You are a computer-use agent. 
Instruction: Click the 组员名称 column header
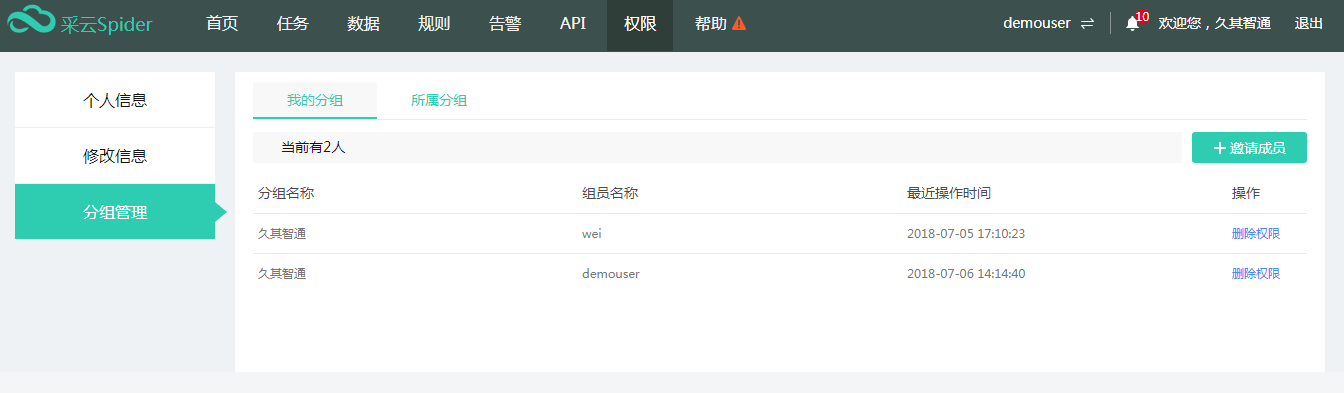(610, 193)
